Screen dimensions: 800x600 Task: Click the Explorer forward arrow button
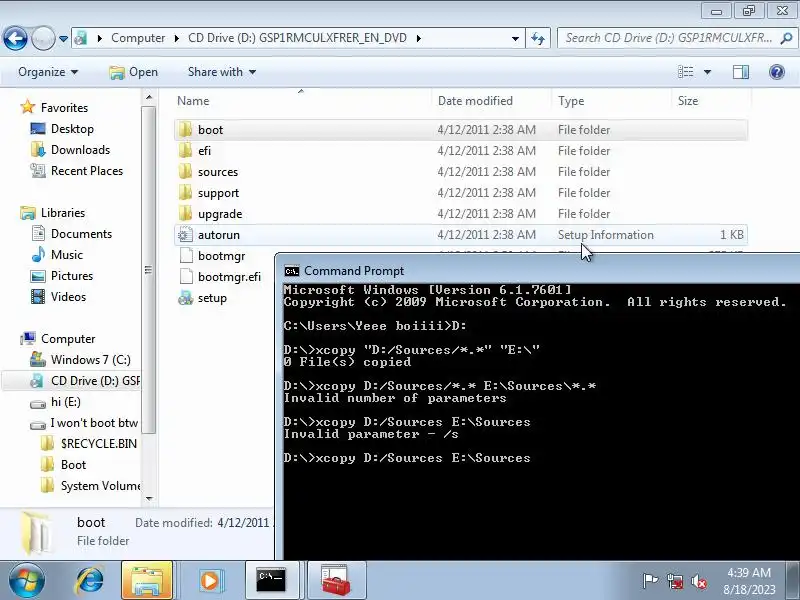pyautogui.click(x=43, y=38)
